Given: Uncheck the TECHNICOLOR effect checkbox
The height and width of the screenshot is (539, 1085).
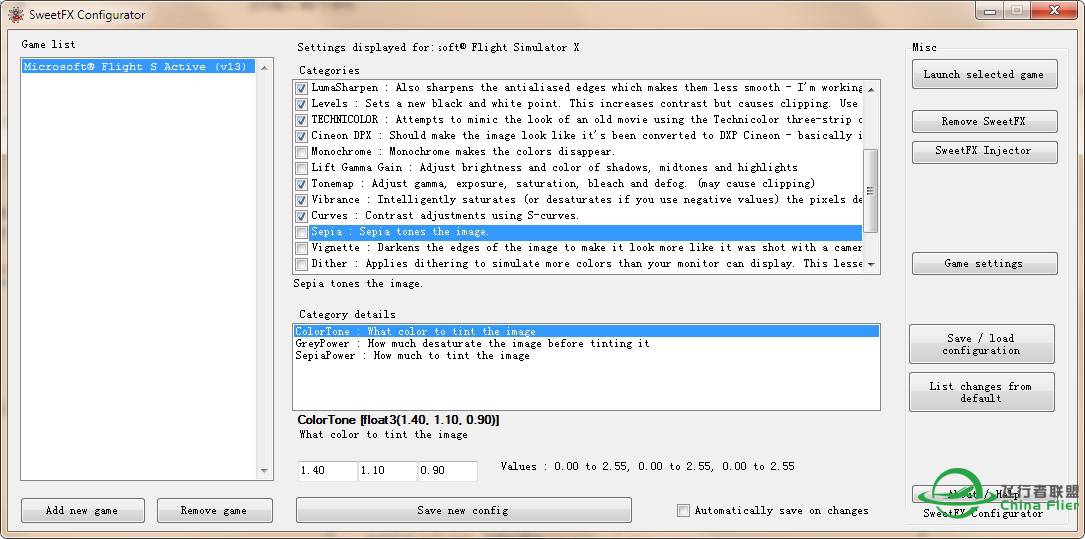Looking at the screenshot, I should click(x=302, y=120).
